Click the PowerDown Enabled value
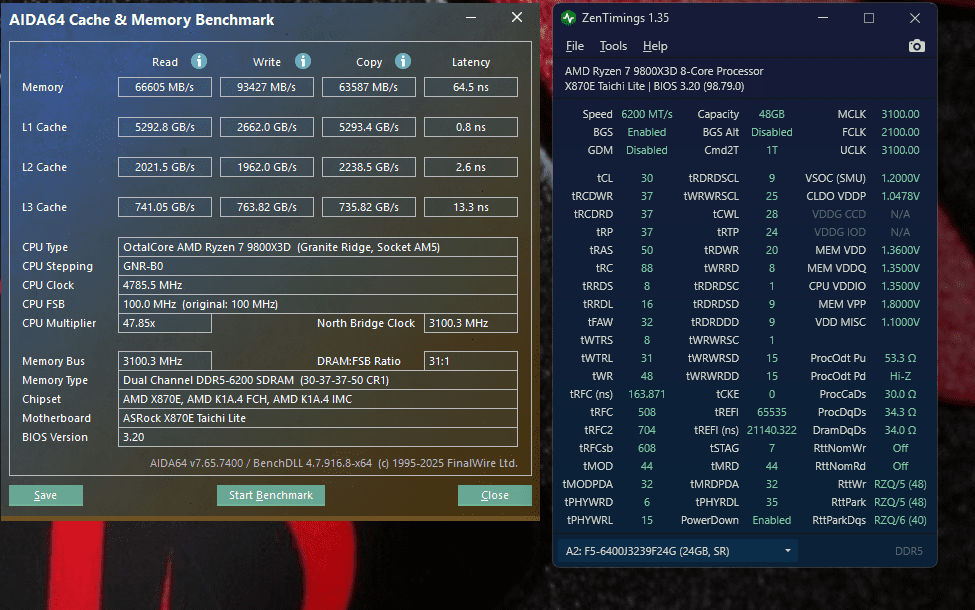Screen dimensions: 975x610 coord(772,520)
